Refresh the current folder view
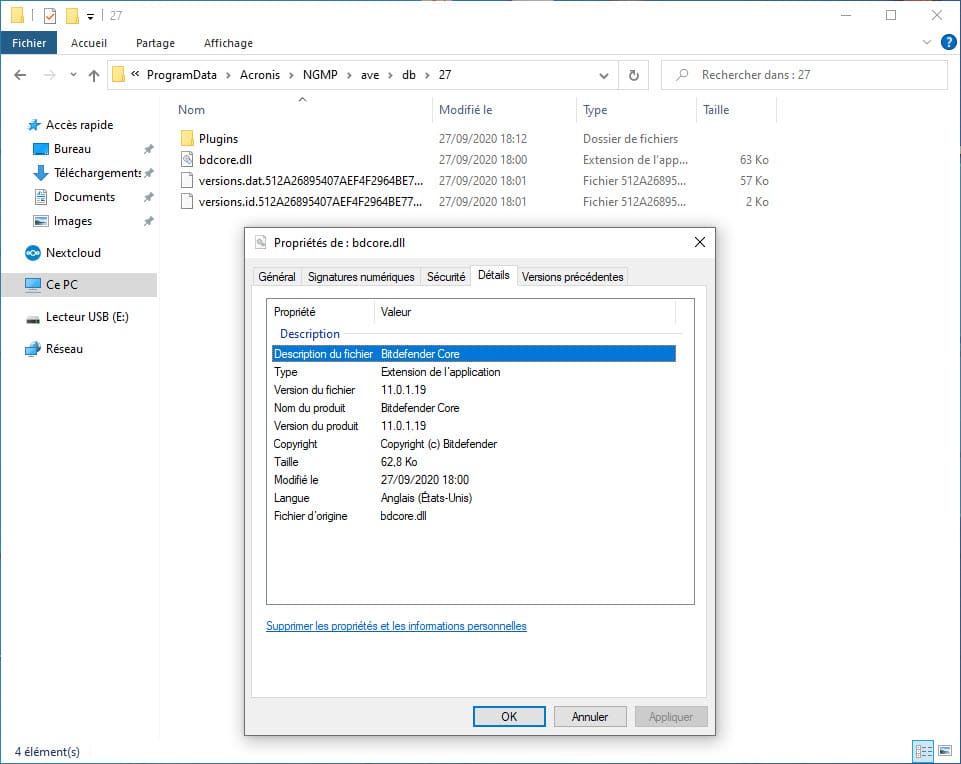Viewport: 961px width, 764px height. [634, 75]
